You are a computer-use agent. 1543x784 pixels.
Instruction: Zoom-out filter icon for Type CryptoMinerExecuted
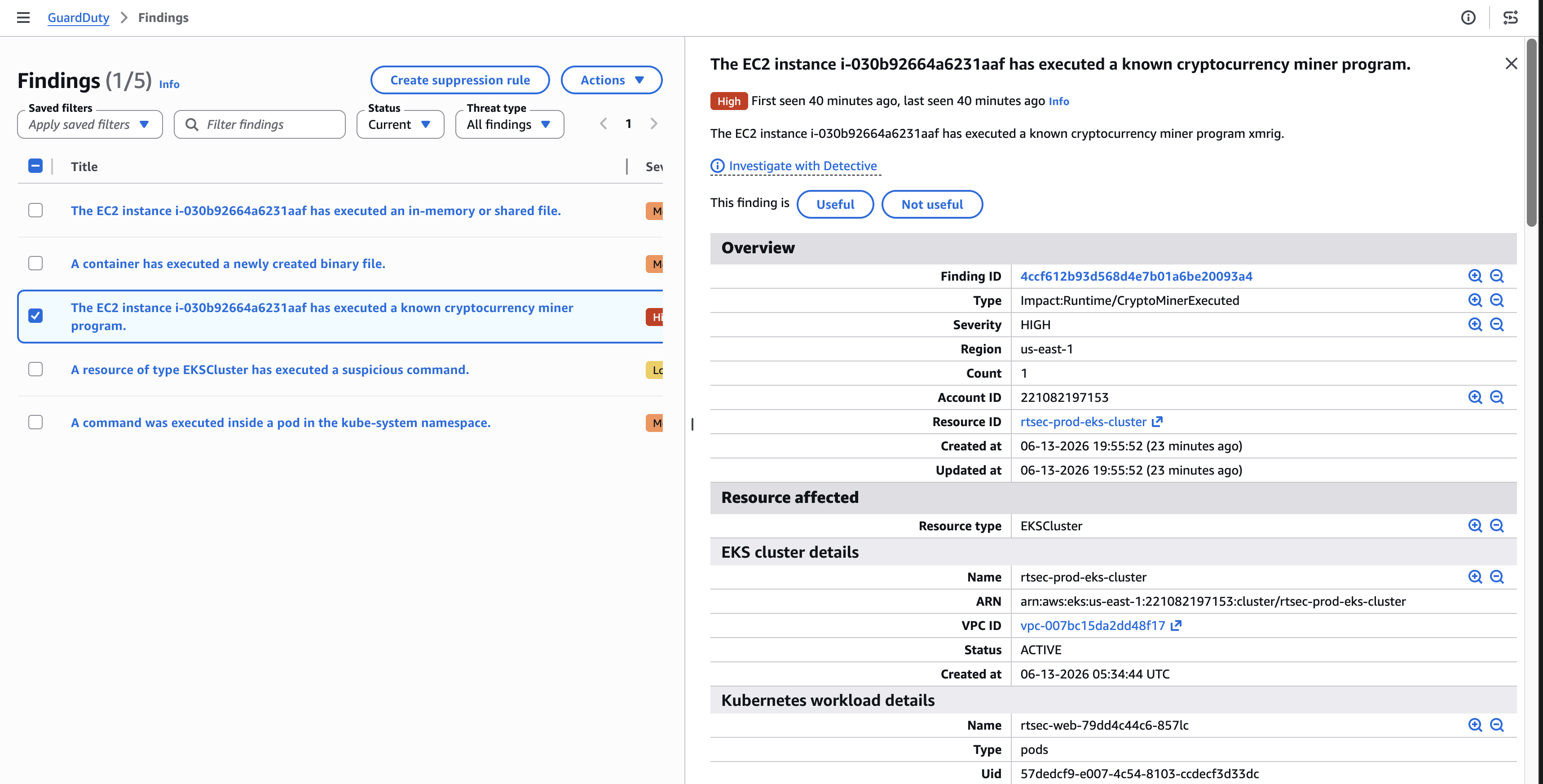[x=1497, y=300]
